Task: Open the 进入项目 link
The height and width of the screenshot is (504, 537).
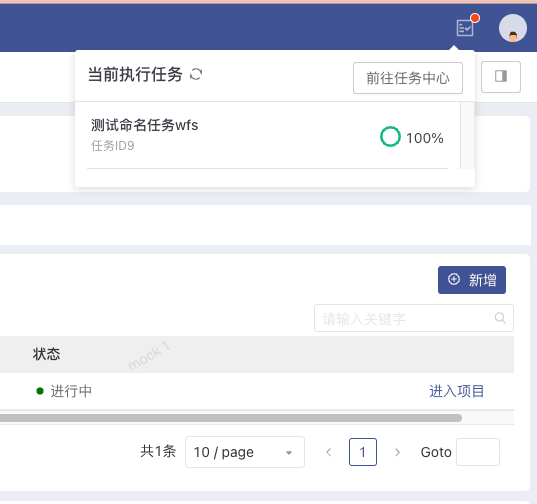Action: click(457, 391)
